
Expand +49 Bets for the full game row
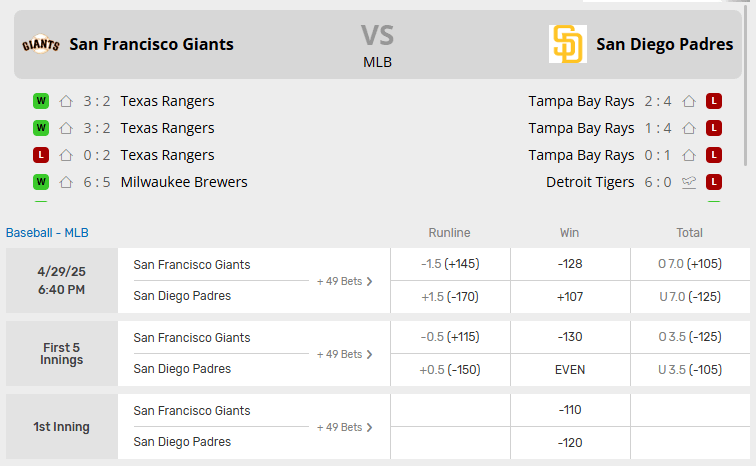344,281
